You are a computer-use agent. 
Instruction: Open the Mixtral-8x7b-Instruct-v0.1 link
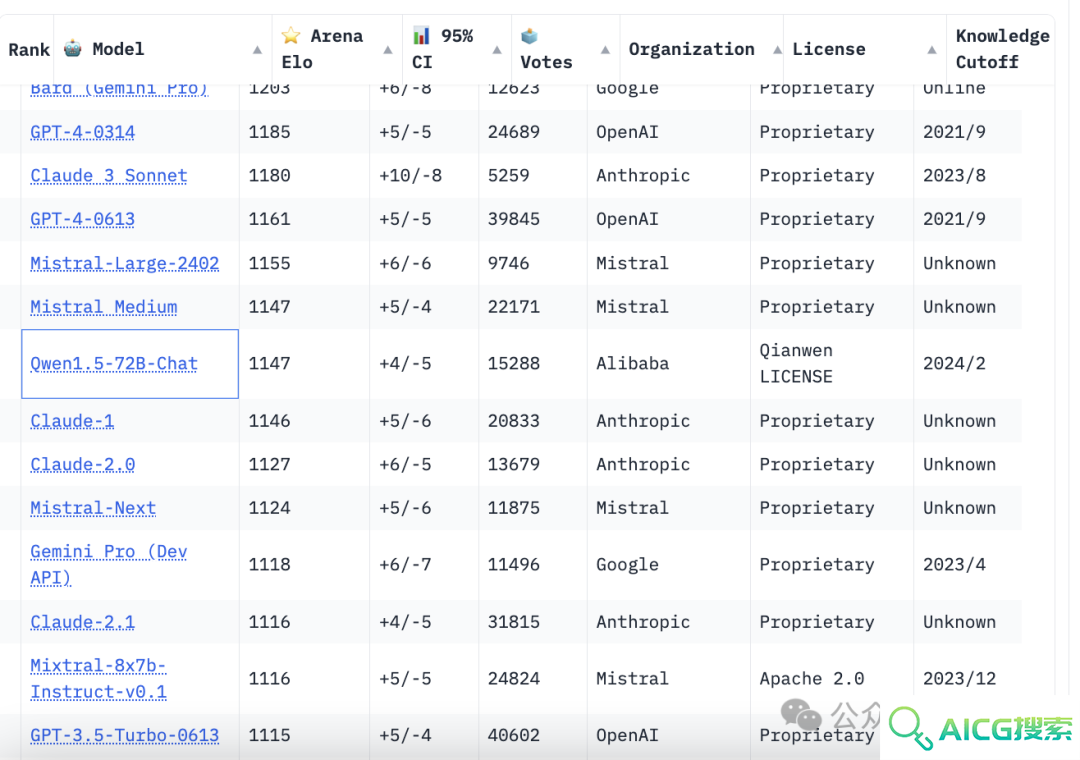pyautogui.click(x=98, y=679)
